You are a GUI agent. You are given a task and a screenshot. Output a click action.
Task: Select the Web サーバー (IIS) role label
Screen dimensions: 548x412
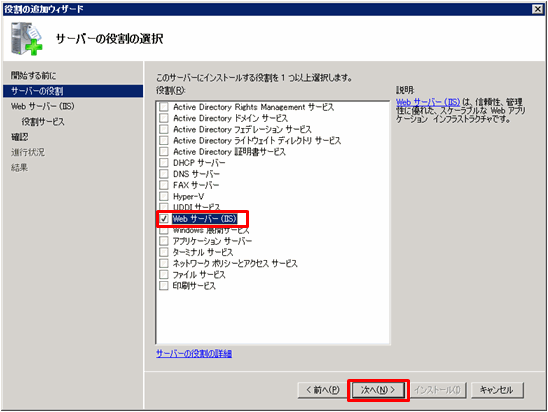click(x=205, y=219)
